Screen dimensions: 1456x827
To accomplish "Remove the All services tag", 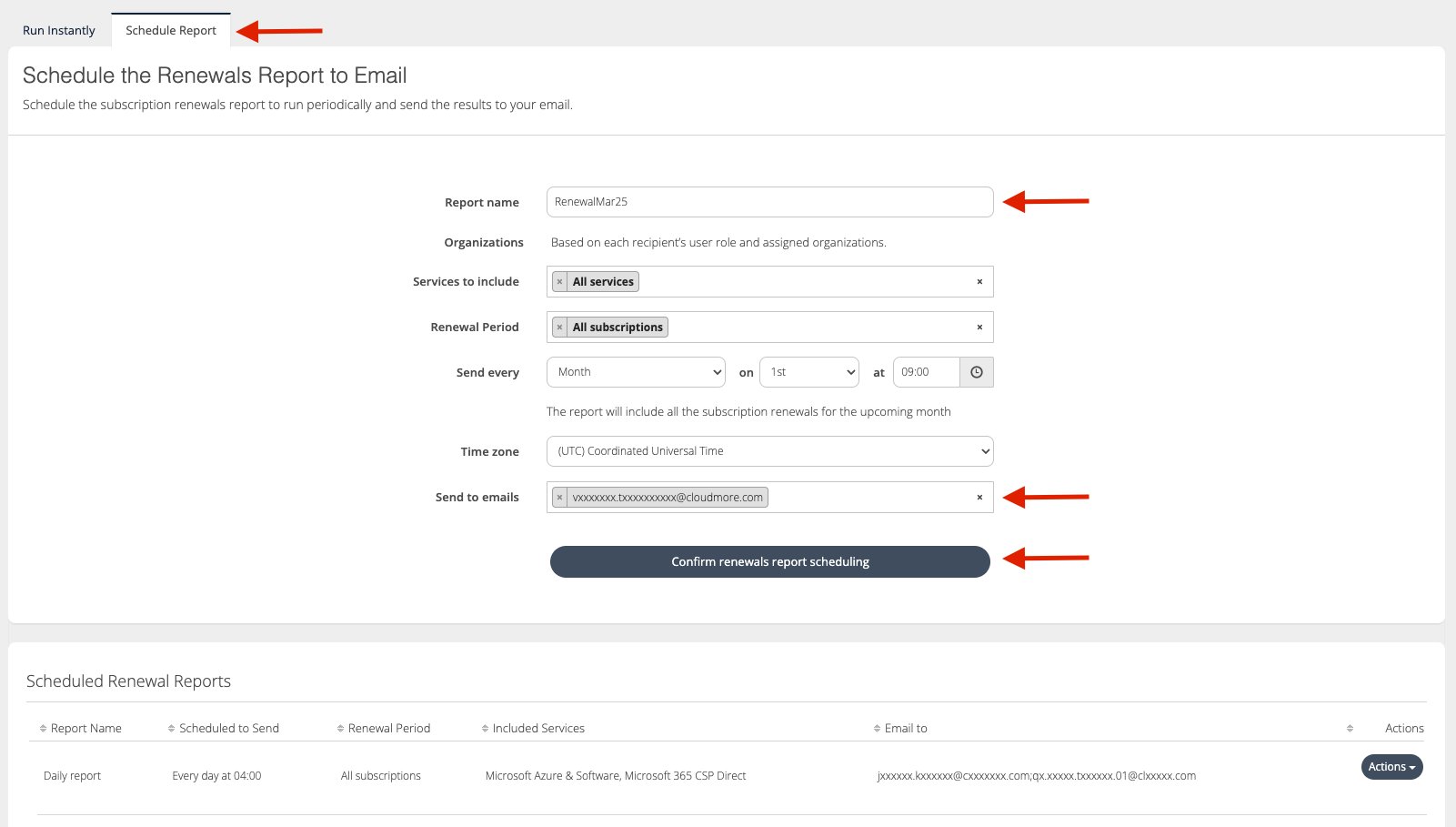I will 559,282.
